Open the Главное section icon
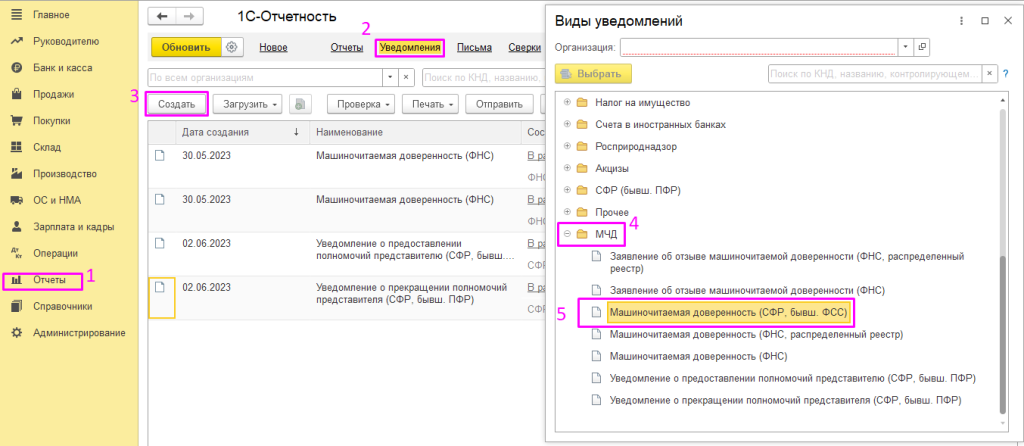Viewport: 1024px width, 446px height. click(x=17, y=14)
